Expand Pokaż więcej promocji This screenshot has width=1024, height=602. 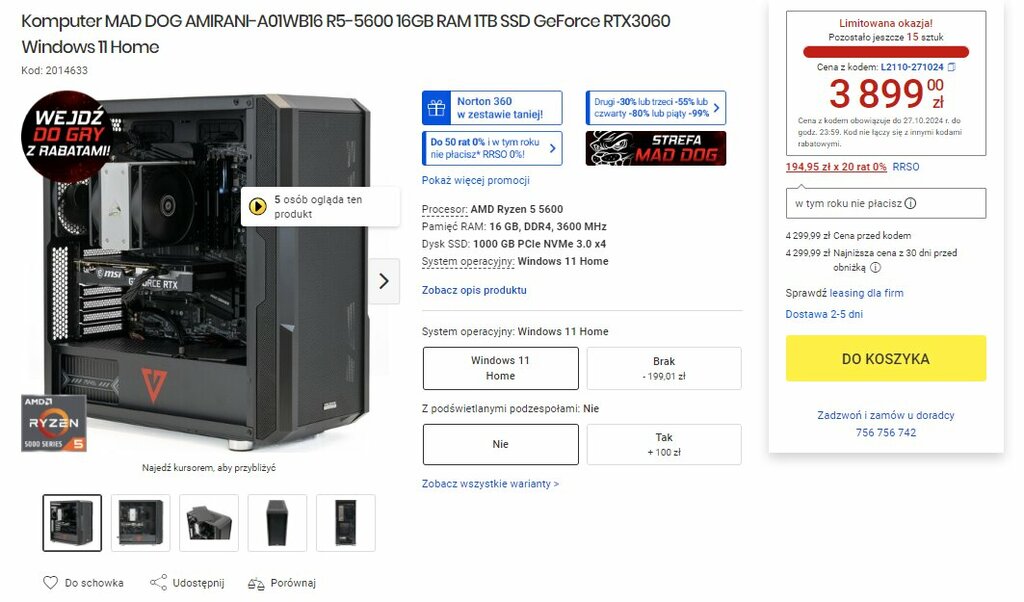pyautogui.click(x=475, y=180)
